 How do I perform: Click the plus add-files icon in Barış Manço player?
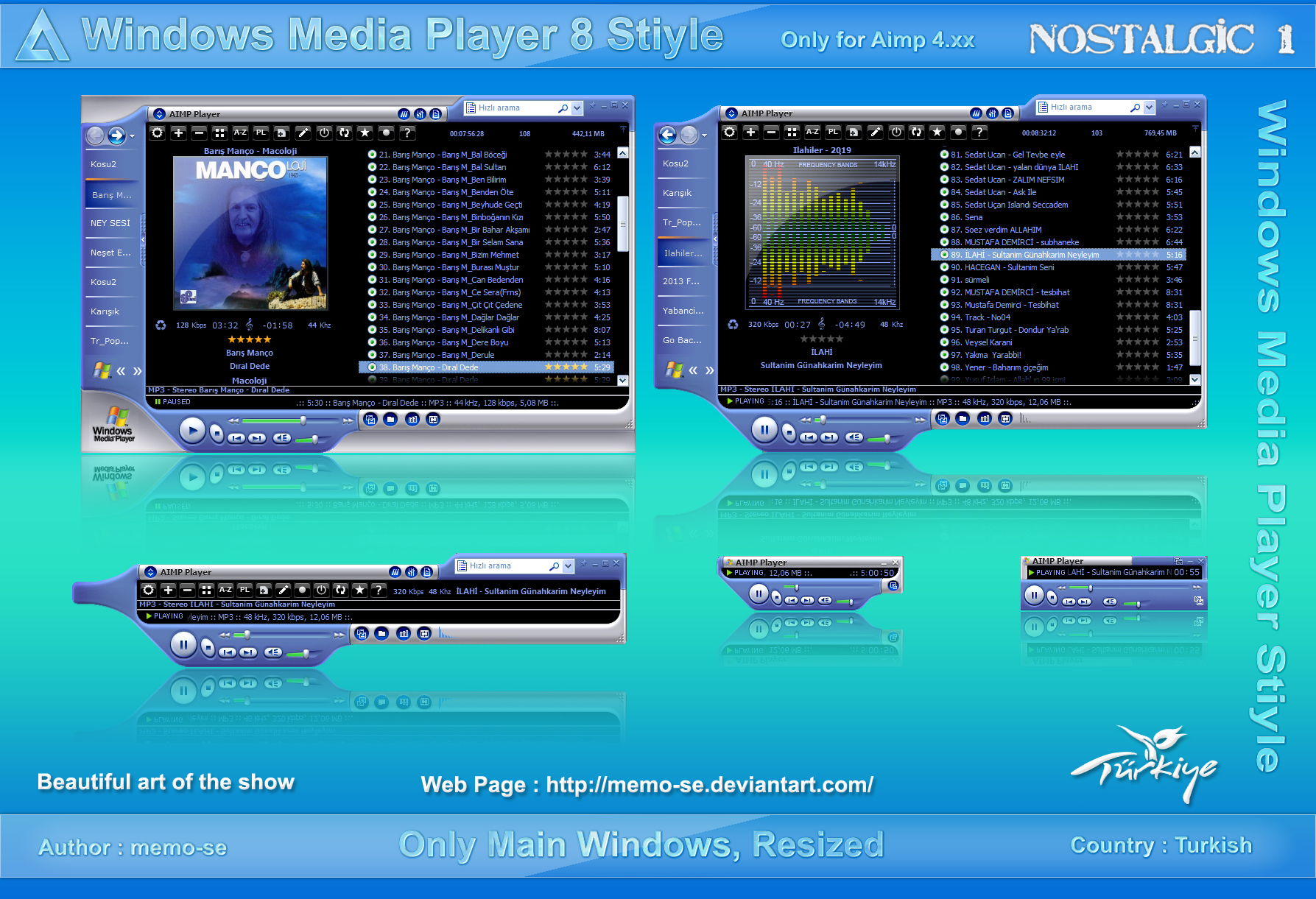point(178,133)
